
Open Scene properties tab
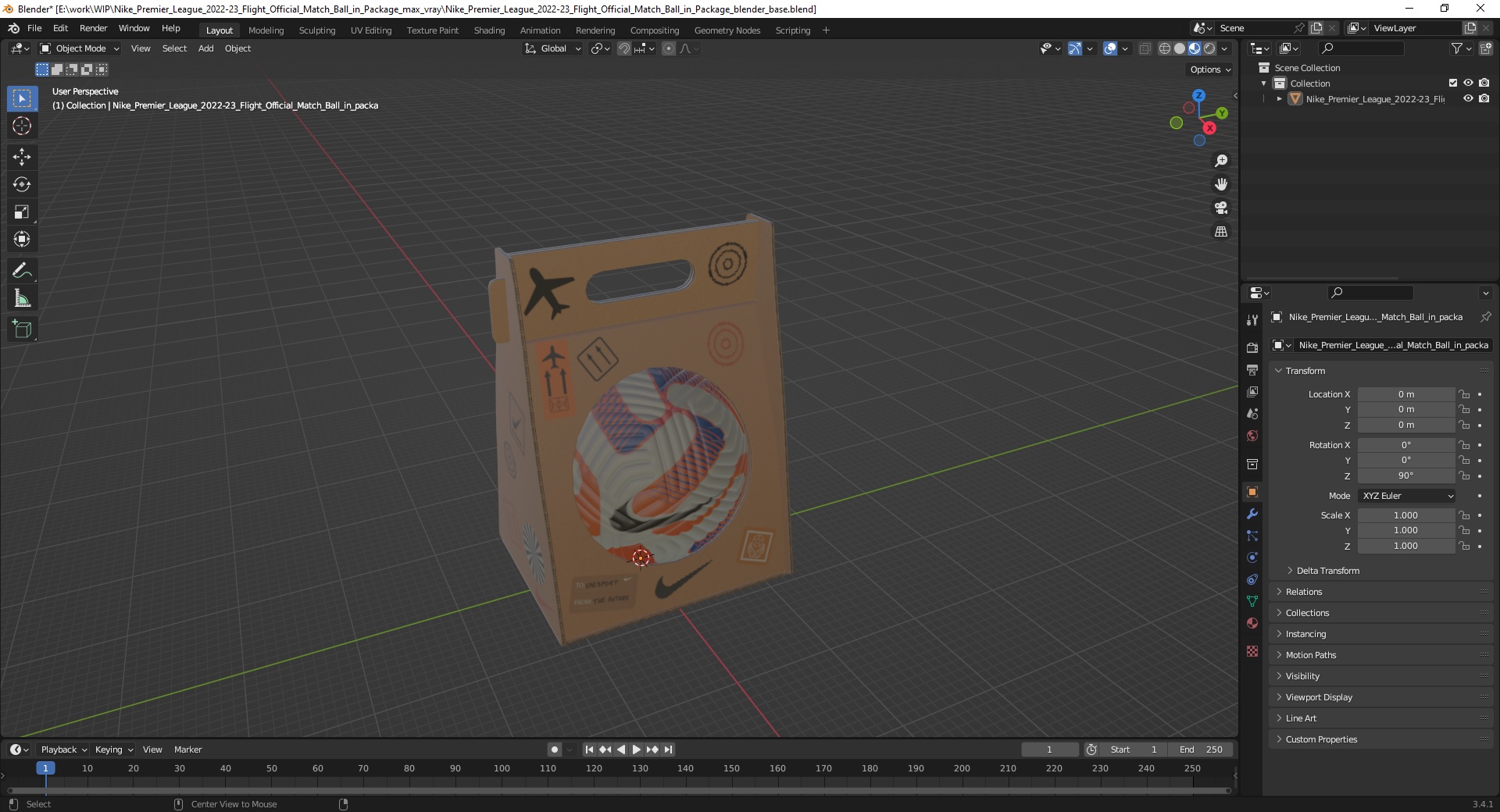(1252, 414)
